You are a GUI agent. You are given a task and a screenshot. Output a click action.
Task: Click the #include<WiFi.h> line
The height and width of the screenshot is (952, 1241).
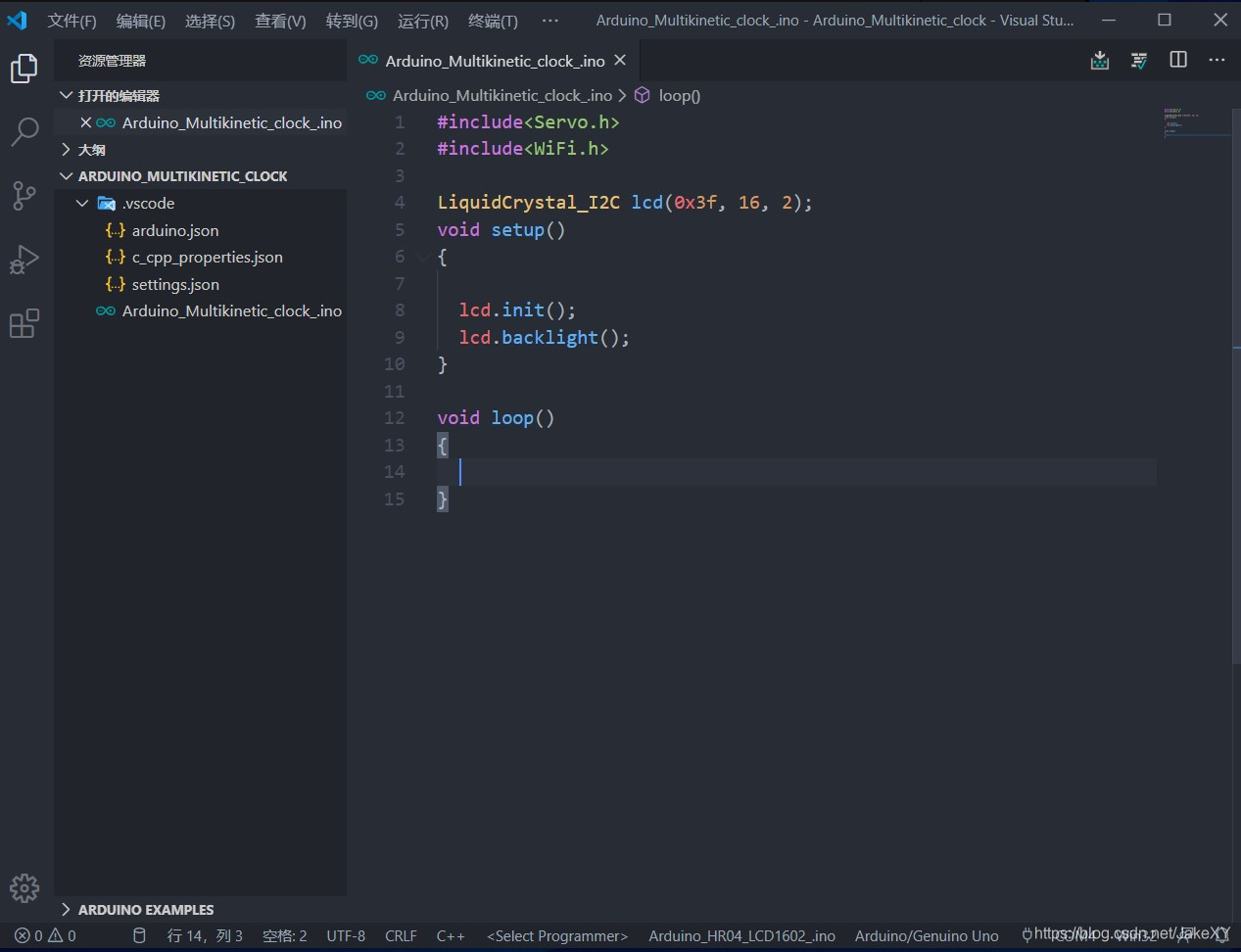tap(523, 149)
